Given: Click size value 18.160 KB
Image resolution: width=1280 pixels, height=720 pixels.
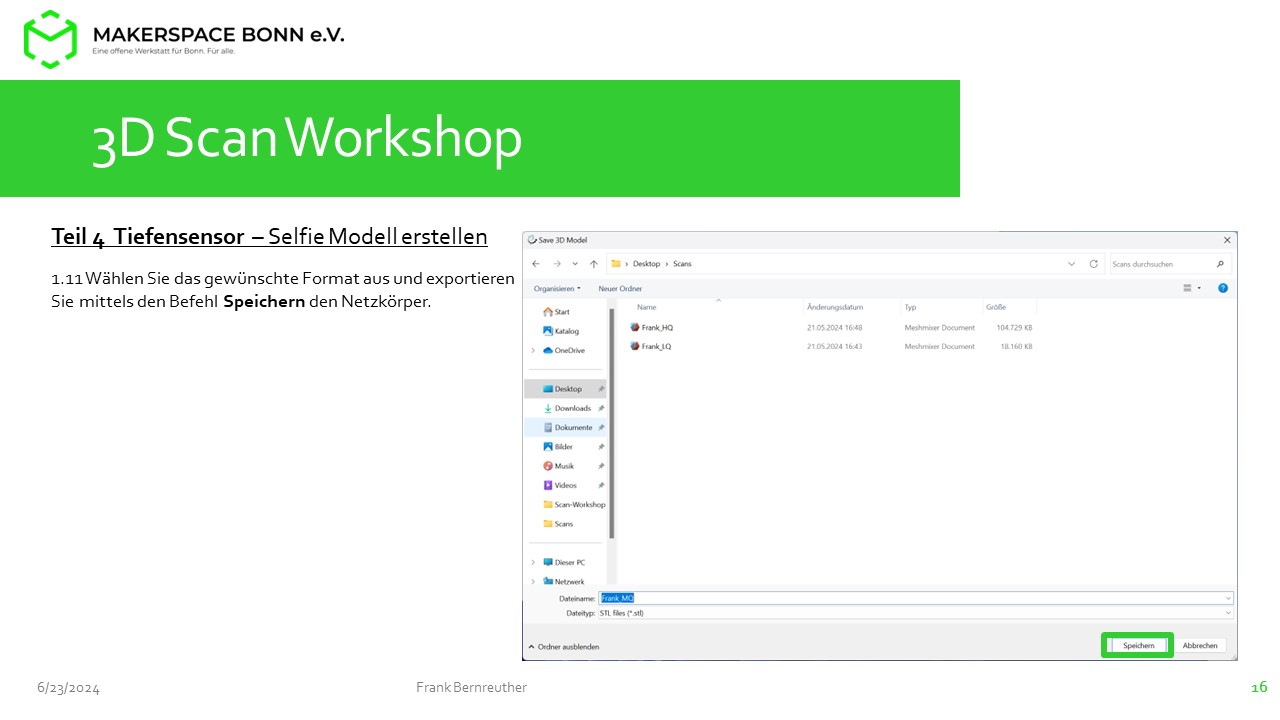Looking at the screenshot, I should pos(1016,346).
